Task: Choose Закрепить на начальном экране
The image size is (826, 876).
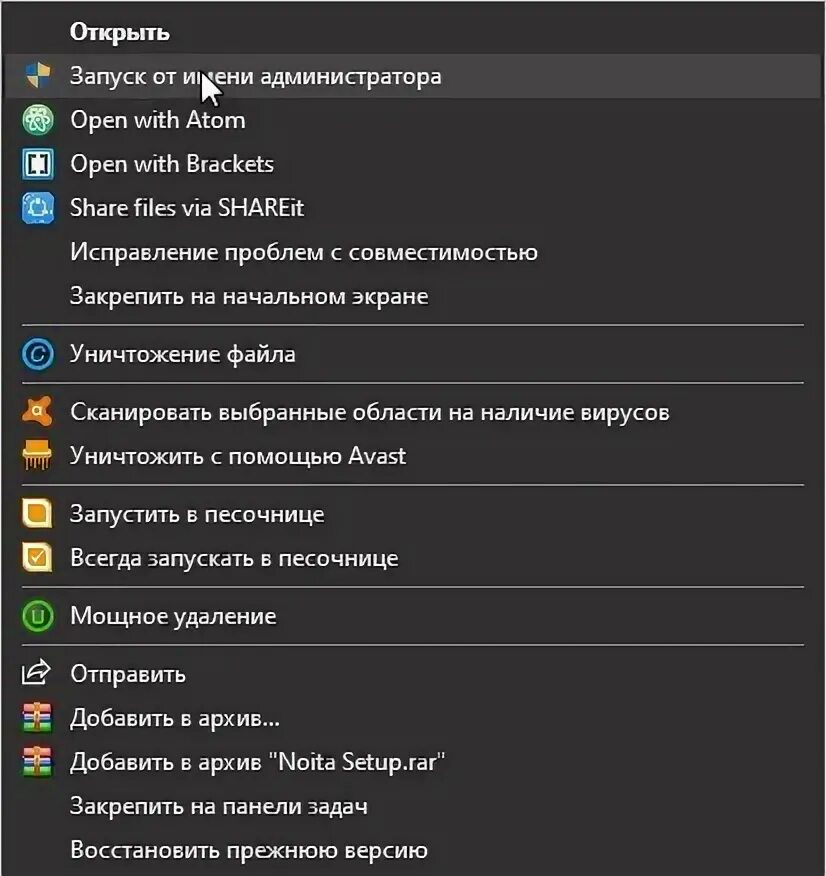Action: (x=413, y=296)
